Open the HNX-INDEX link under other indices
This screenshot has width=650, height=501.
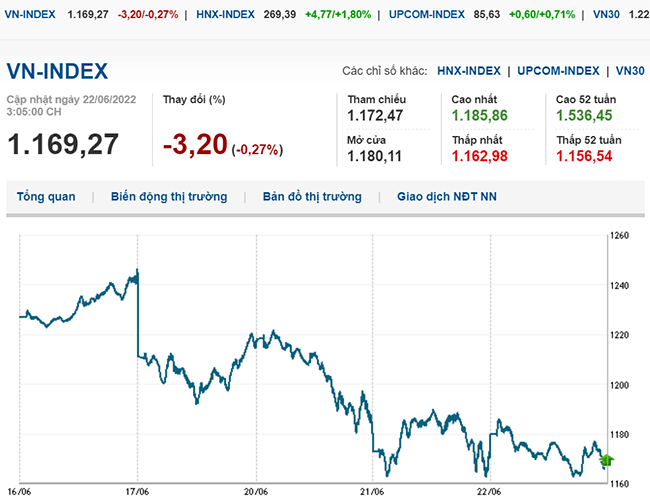click(469, 71)
